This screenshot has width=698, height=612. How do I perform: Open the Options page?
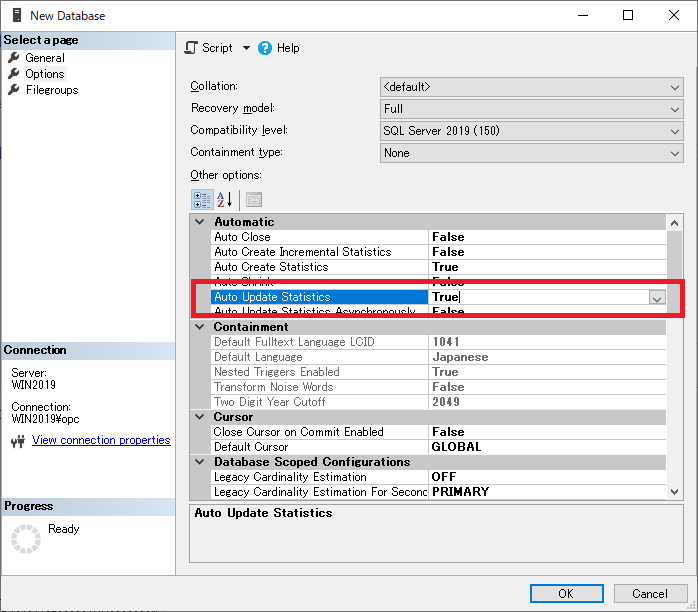coord(45,74)
